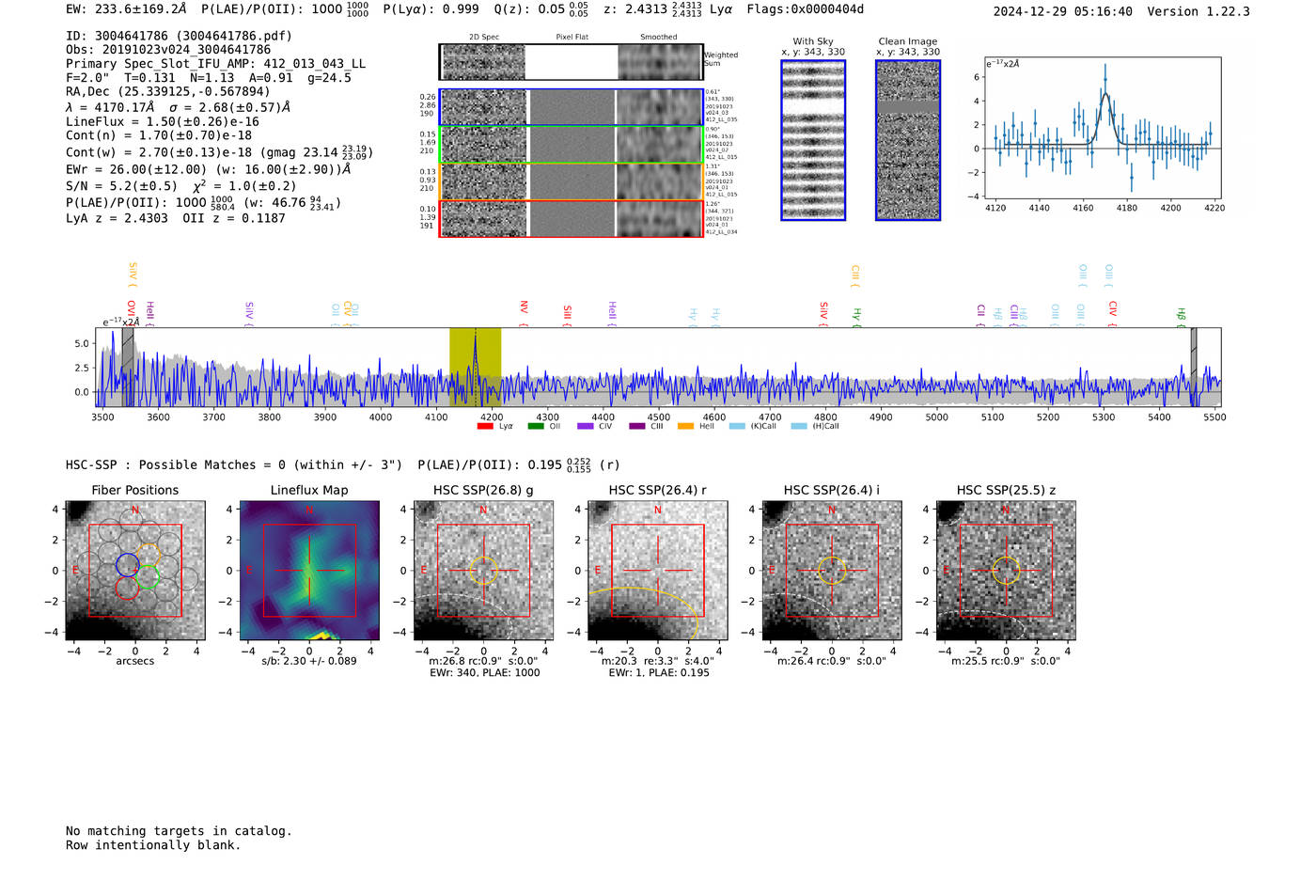Click the (K)CaII legend swatch

[x=737, y=426]
